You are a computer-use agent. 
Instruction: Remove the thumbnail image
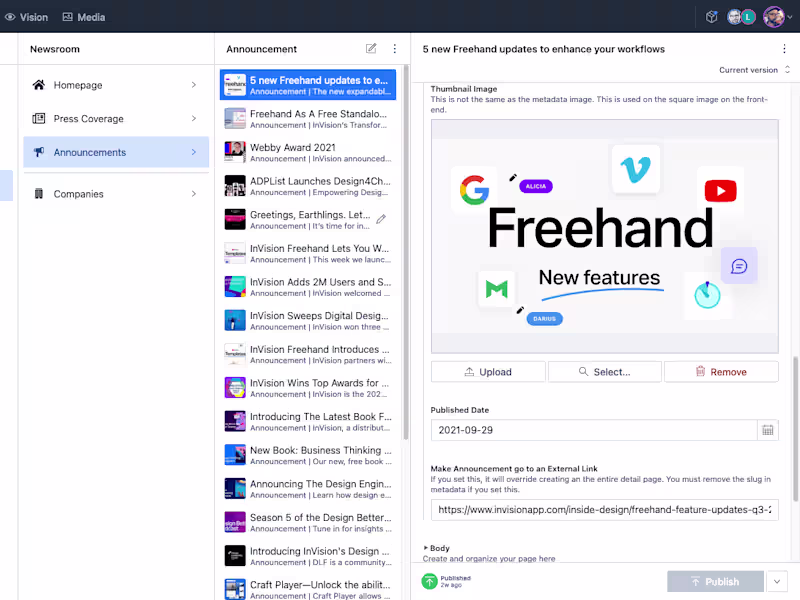point(721,372)
